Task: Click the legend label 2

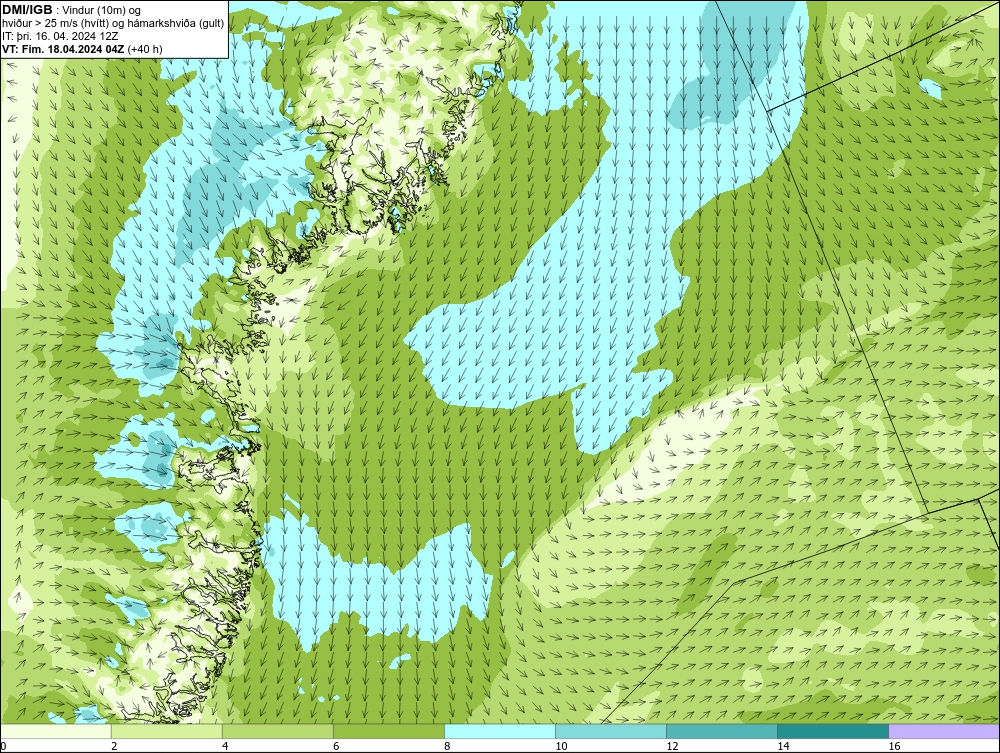Action: click(x=114, y=746)
